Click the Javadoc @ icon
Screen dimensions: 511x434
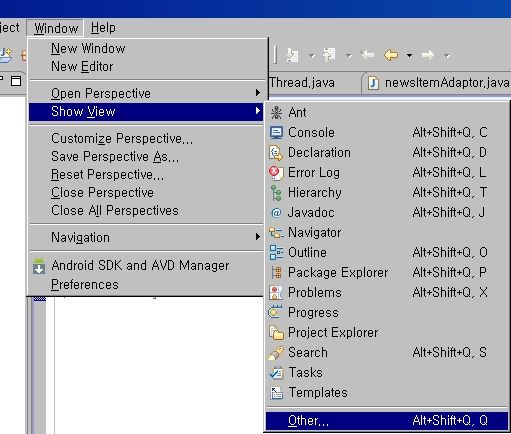[276, 213]
